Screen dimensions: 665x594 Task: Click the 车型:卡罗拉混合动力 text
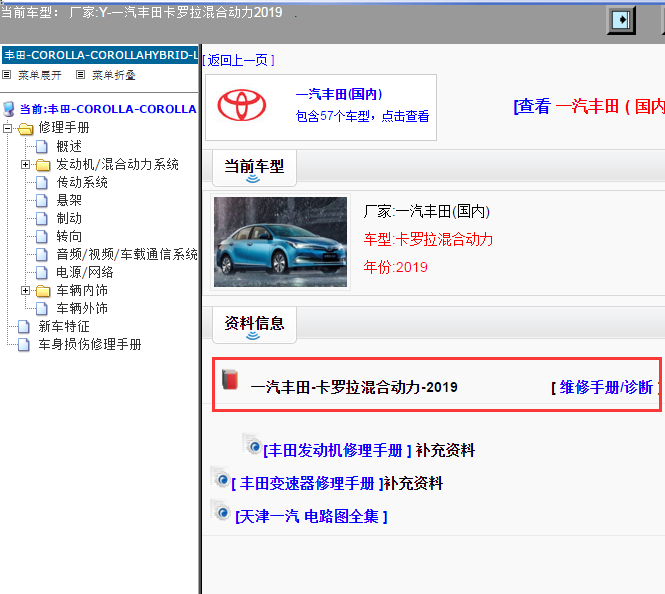click(428, 240)
